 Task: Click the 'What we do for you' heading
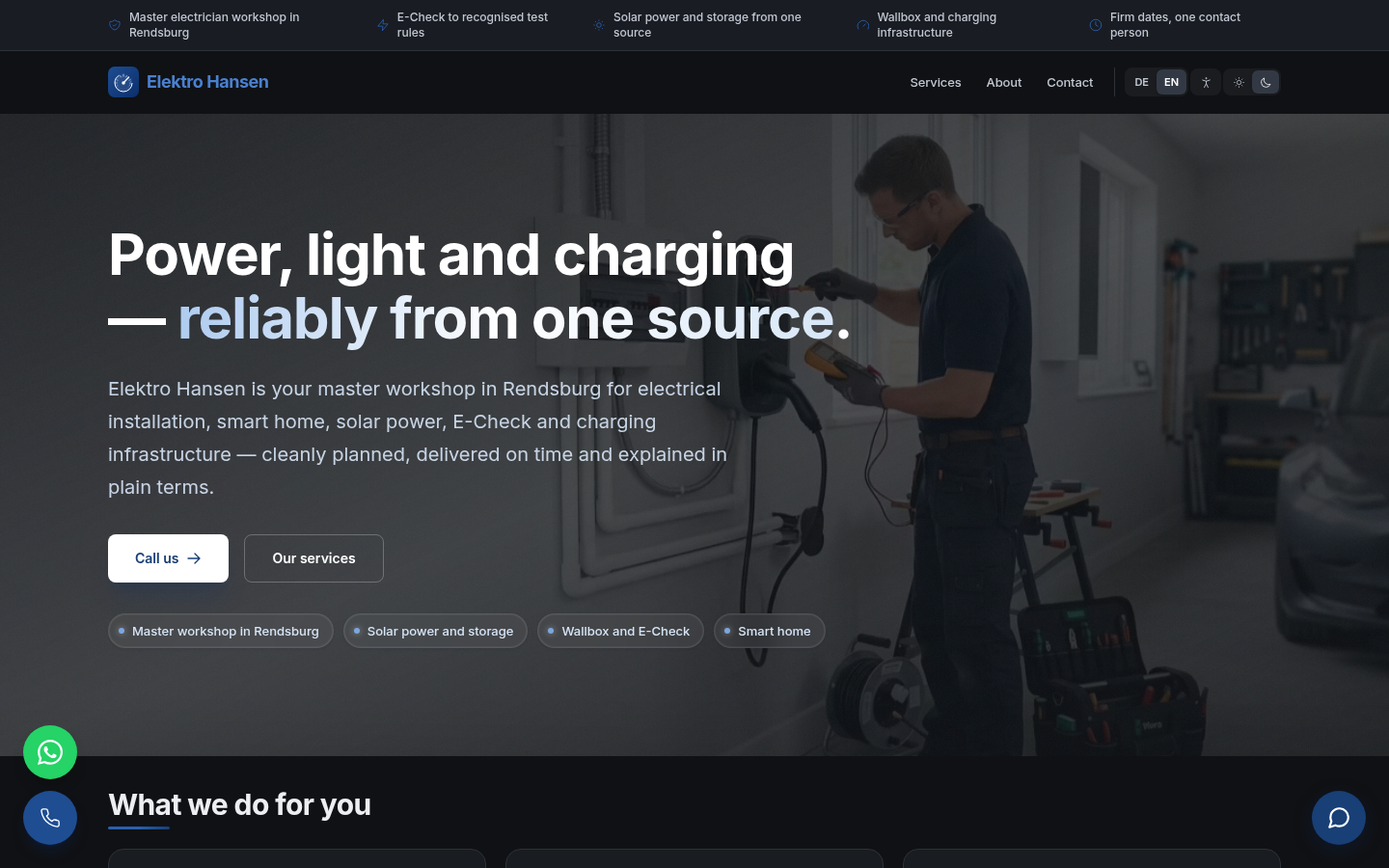(x=239, y=804)
